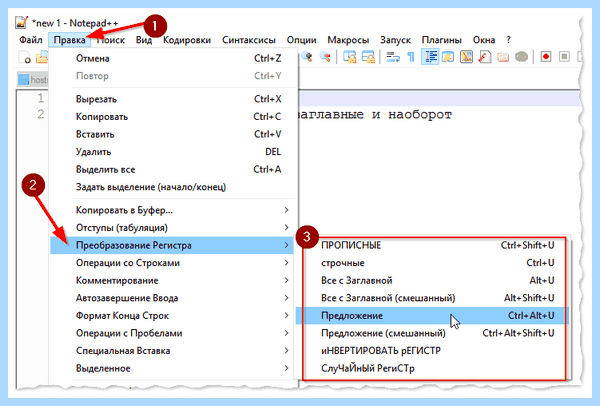Open the Кодировки menu

(187, 40)
